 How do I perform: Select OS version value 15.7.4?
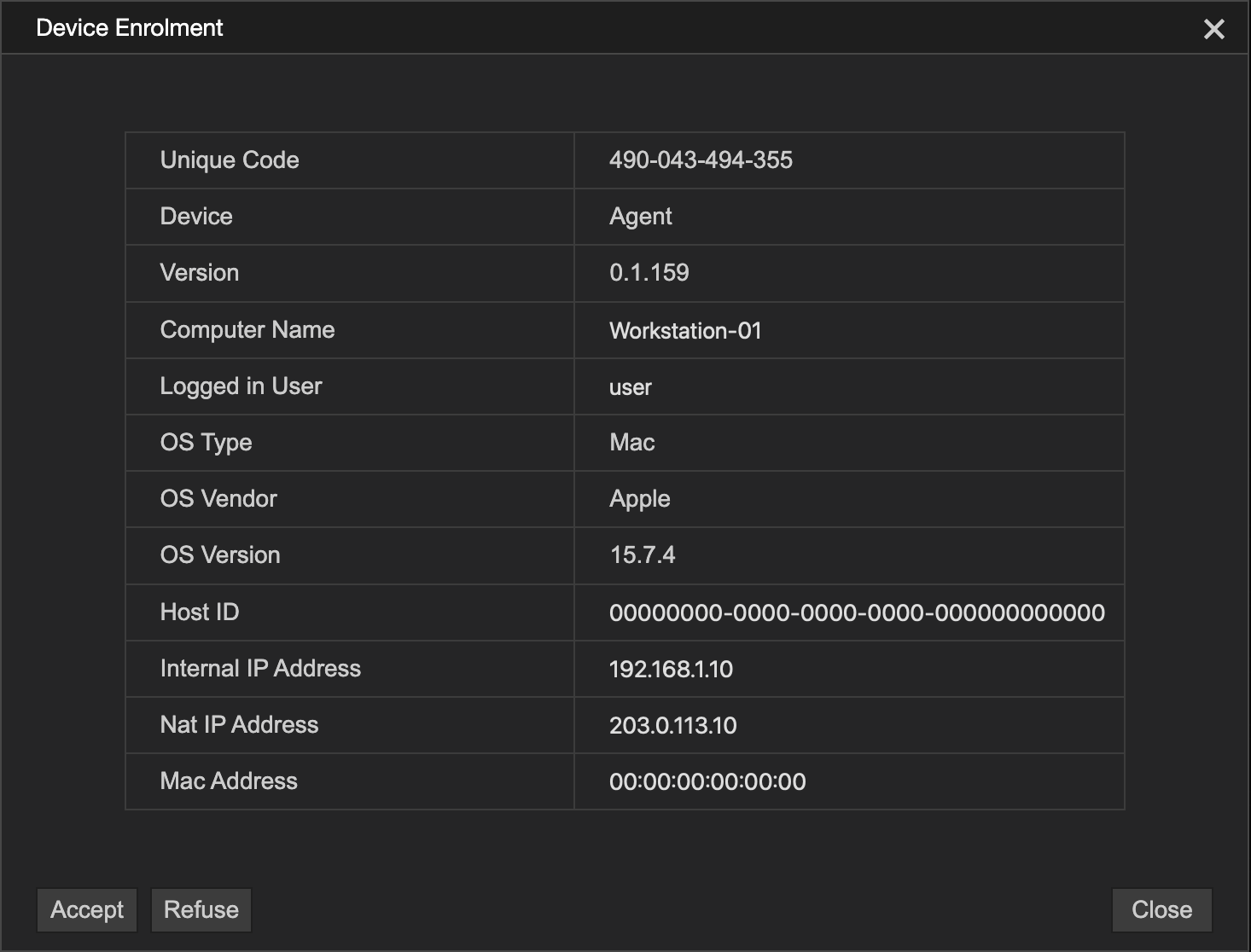pyautogui.click(x=643, y=555)
